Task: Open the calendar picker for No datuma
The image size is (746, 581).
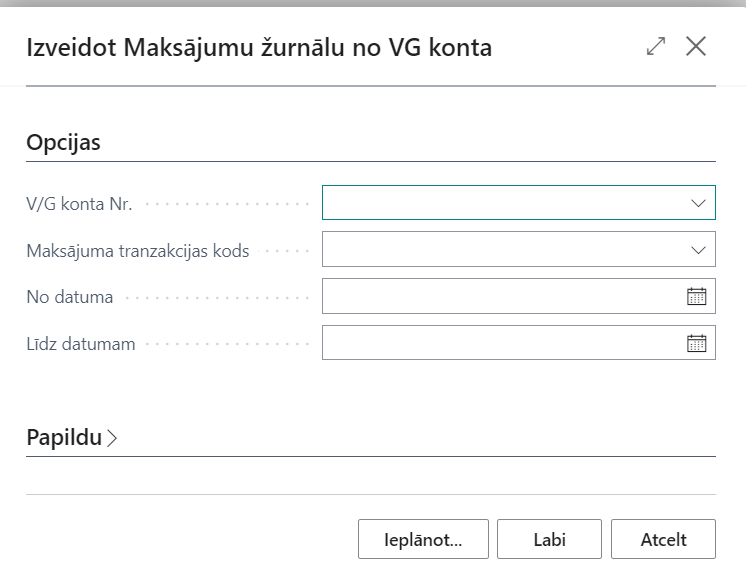Action: pos(696,296)
